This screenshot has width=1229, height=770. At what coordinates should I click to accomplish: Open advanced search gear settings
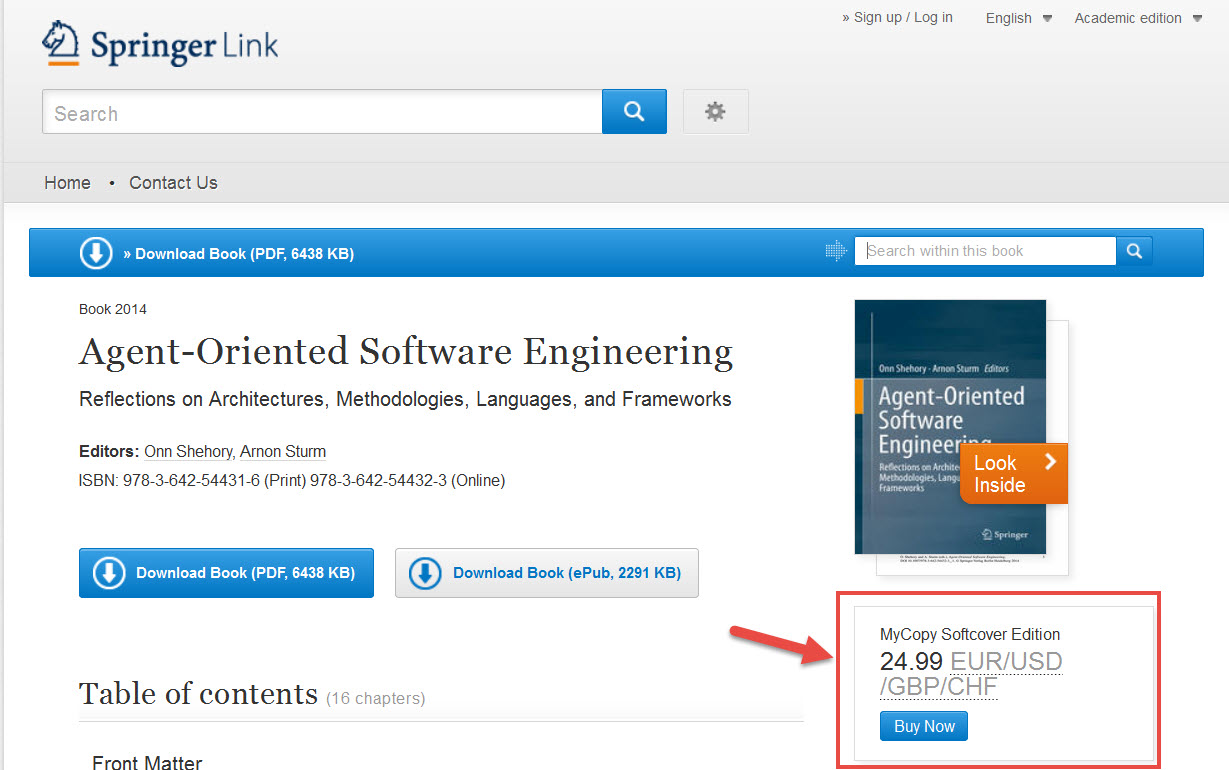click(715, 111)
